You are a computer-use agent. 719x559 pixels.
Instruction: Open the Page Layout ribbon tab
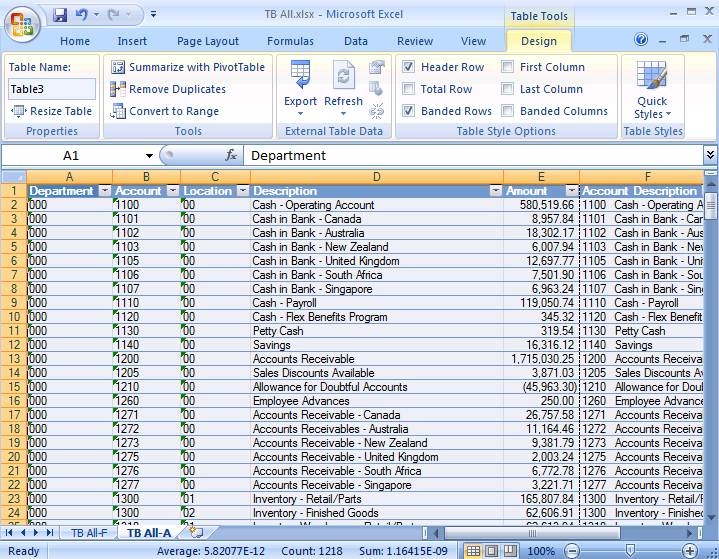click(208, 41)
